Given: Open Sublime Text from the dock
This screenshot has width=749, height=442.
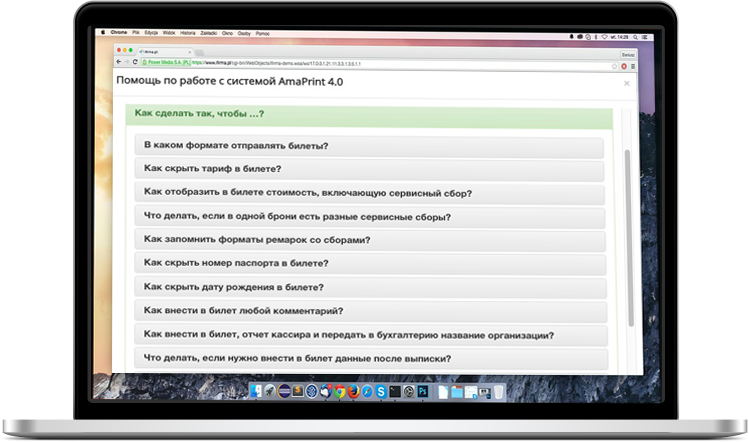Looking at the screenshot, I should click(x=298, y=391).
